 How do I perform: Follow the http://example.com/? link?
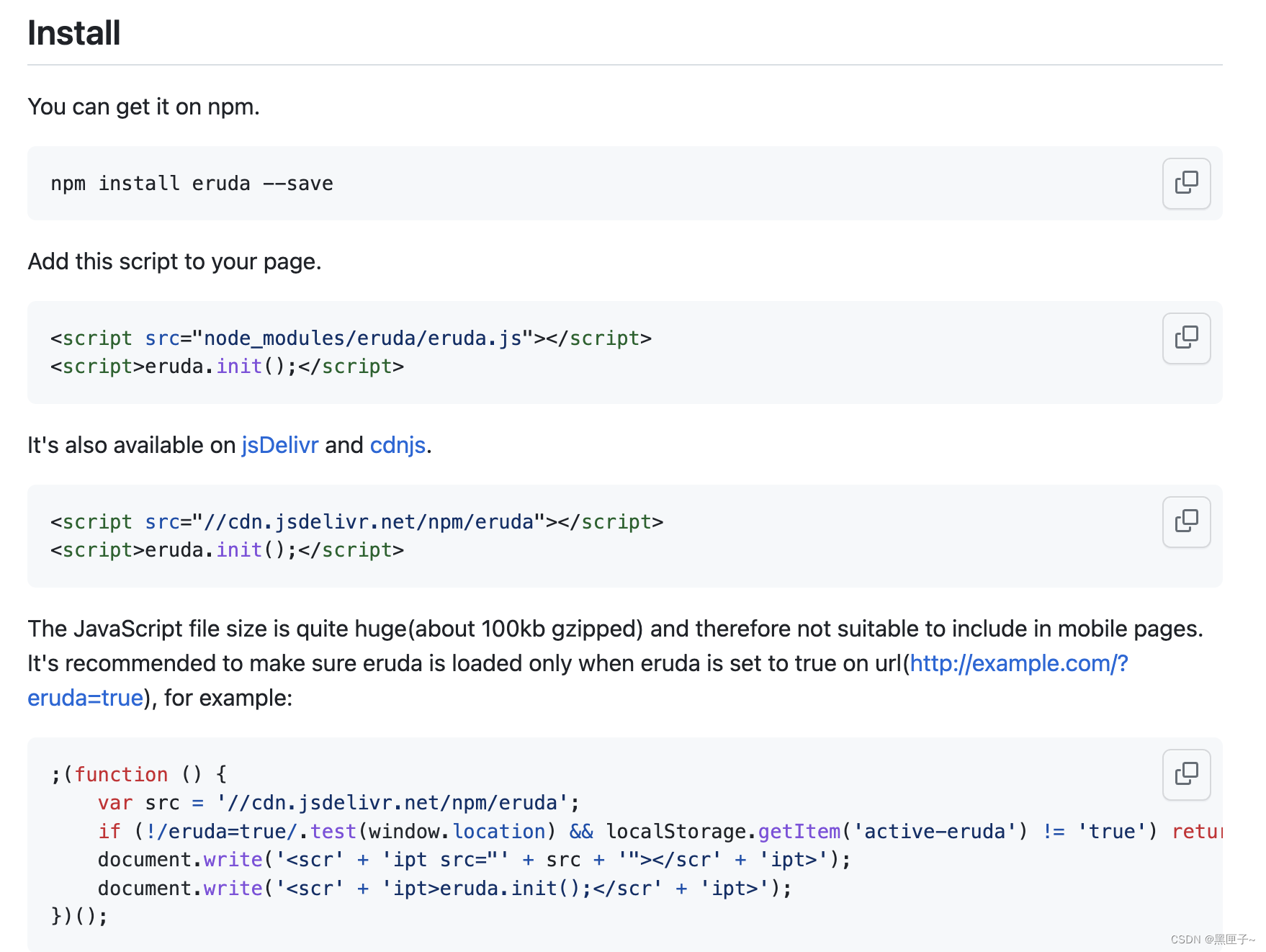(1019, 663)
